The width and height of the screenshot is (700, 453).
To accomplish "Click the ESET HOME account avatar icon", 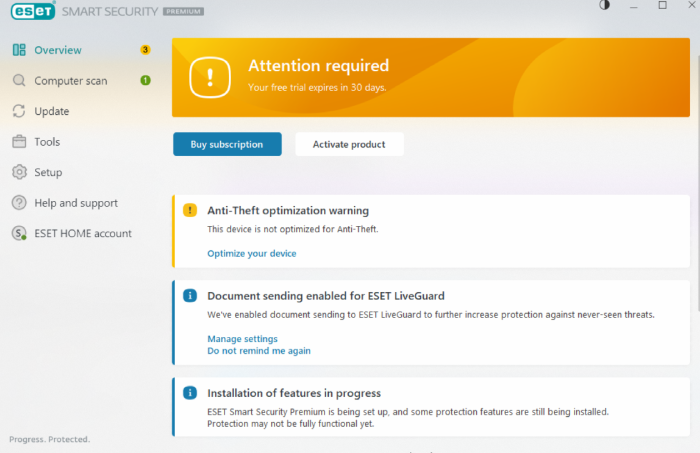I will (19, 233).
